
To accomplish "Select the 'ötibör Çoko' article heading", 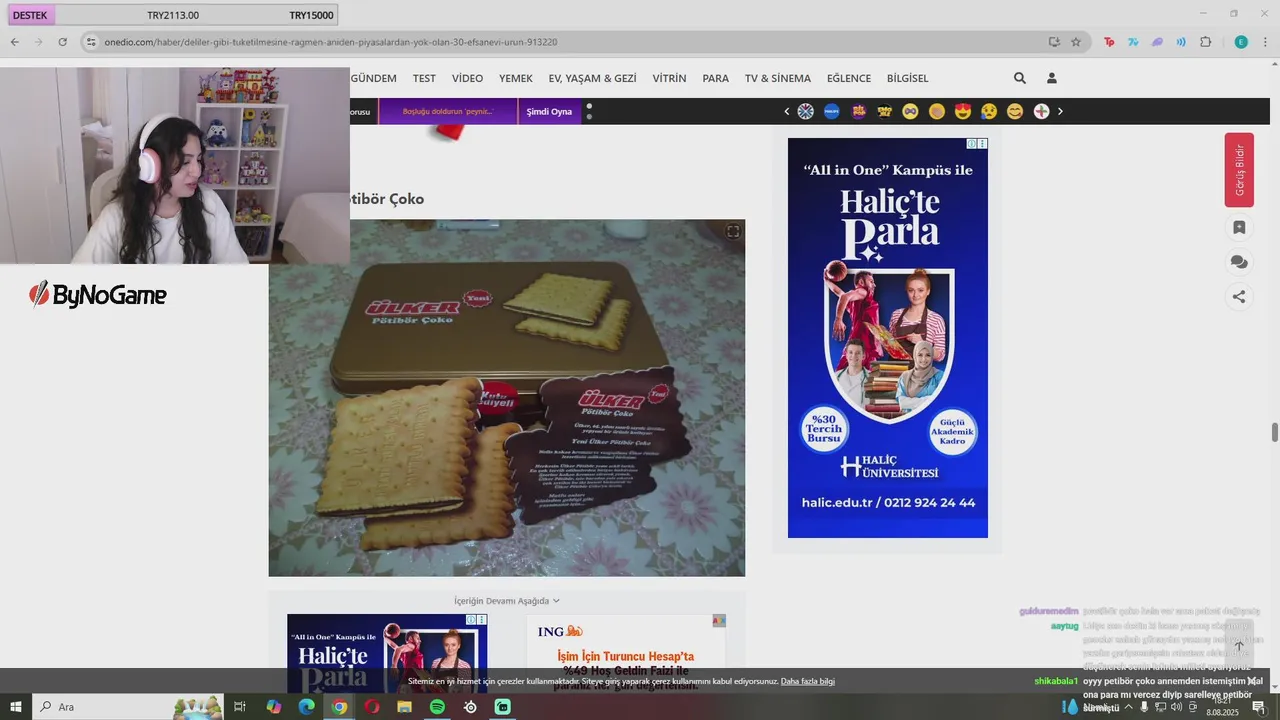I will pyautogui.click(x=387, y=199).
